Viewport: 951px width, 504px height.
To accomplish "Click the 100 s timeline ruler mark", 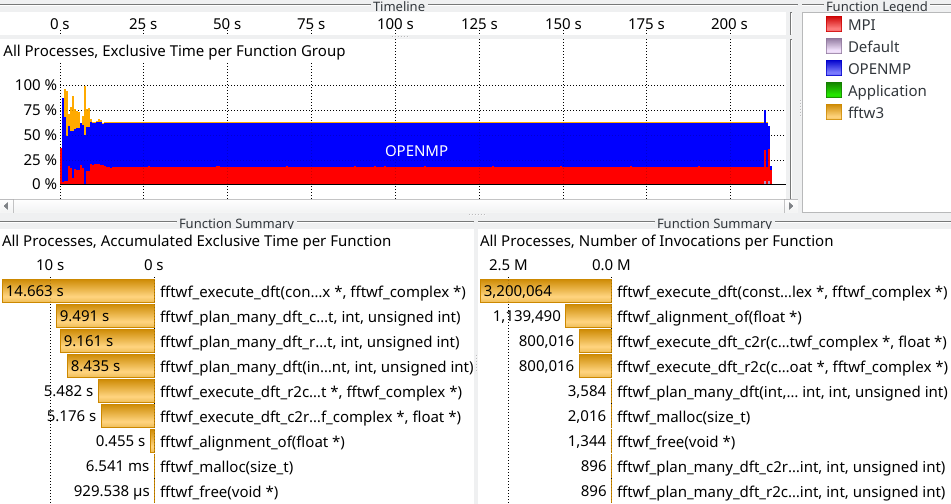I will 395,24.
